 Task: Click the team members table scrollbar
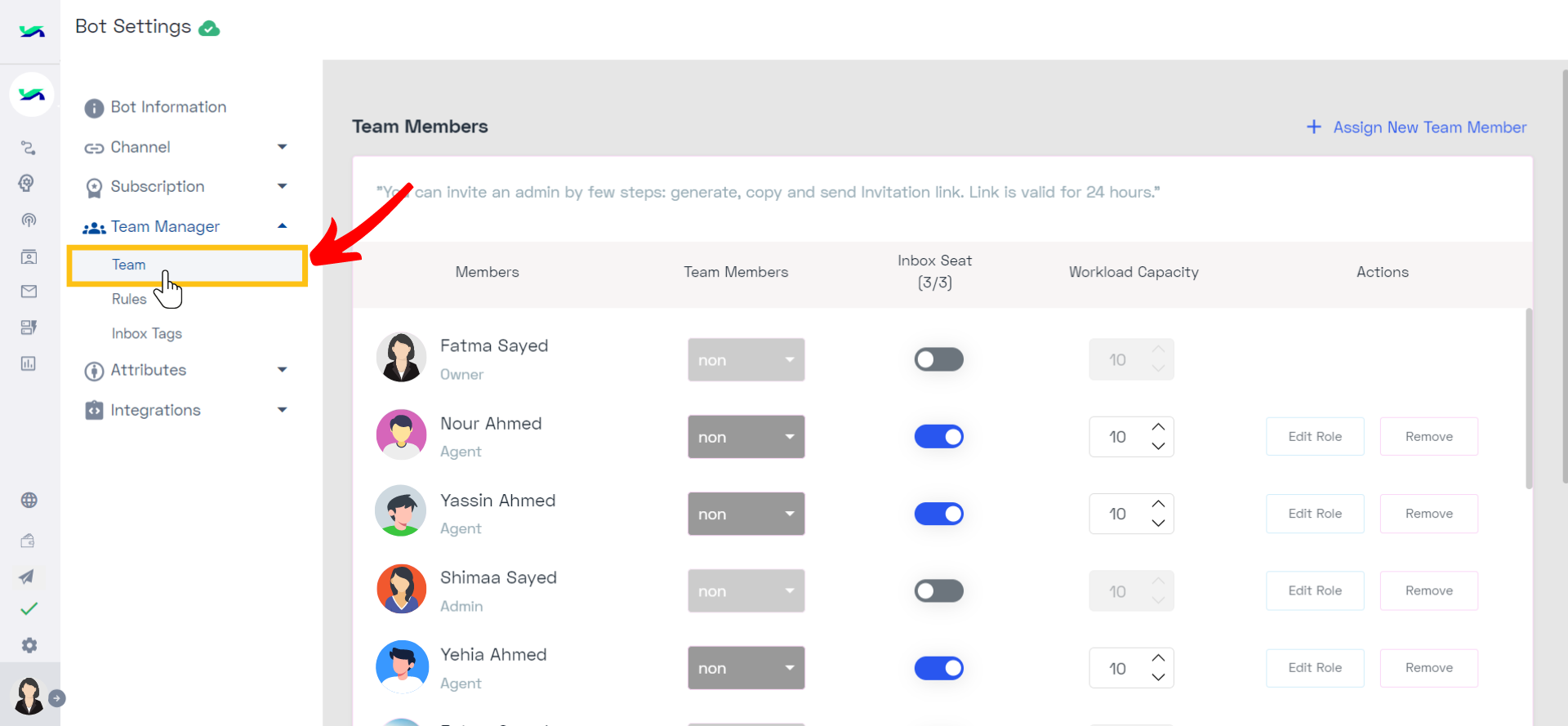coord(1528,399)
